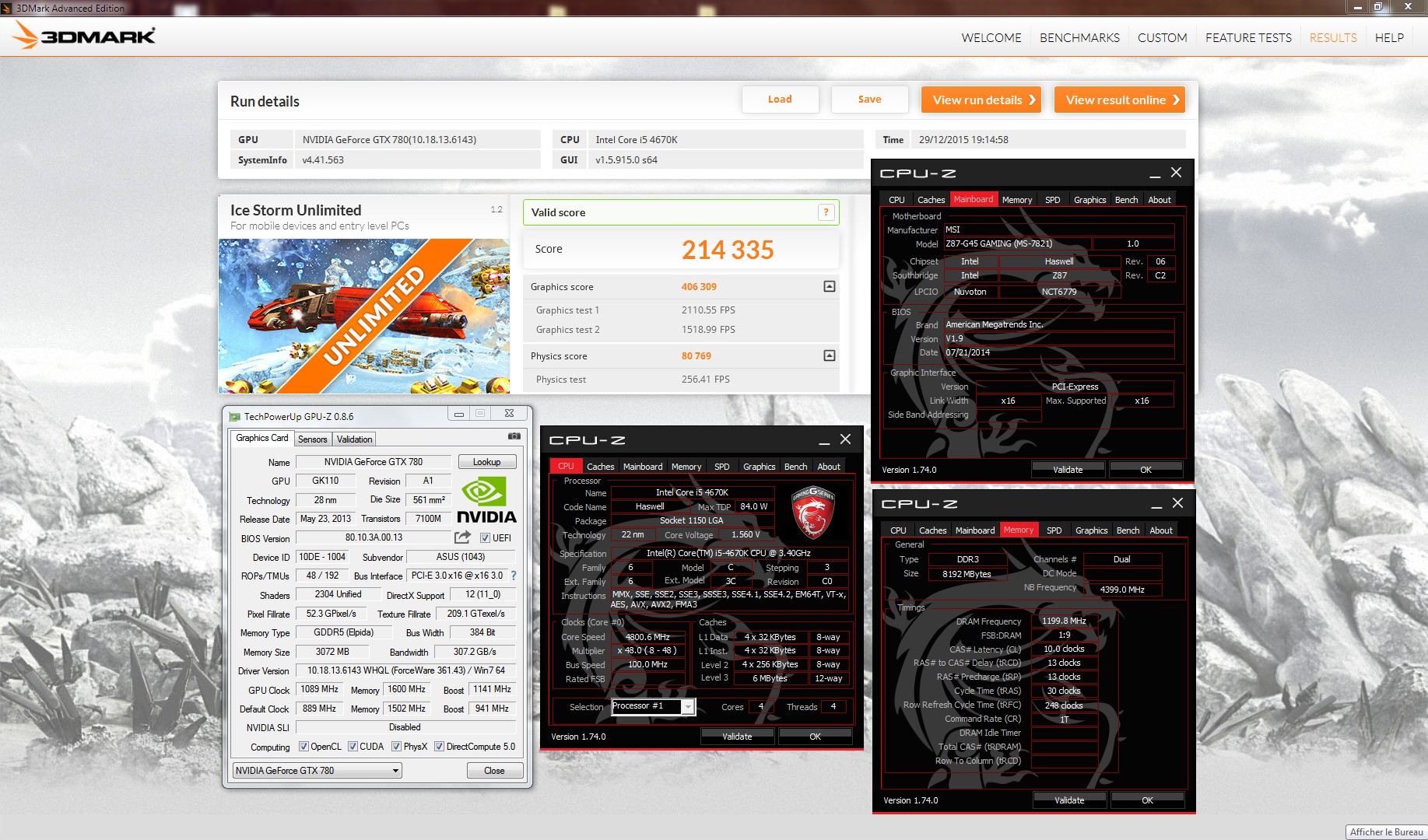This screenshot has width=1428, height=840.
Task: Toggle the CUDA checkbox
Action: (x=353, y=747)
